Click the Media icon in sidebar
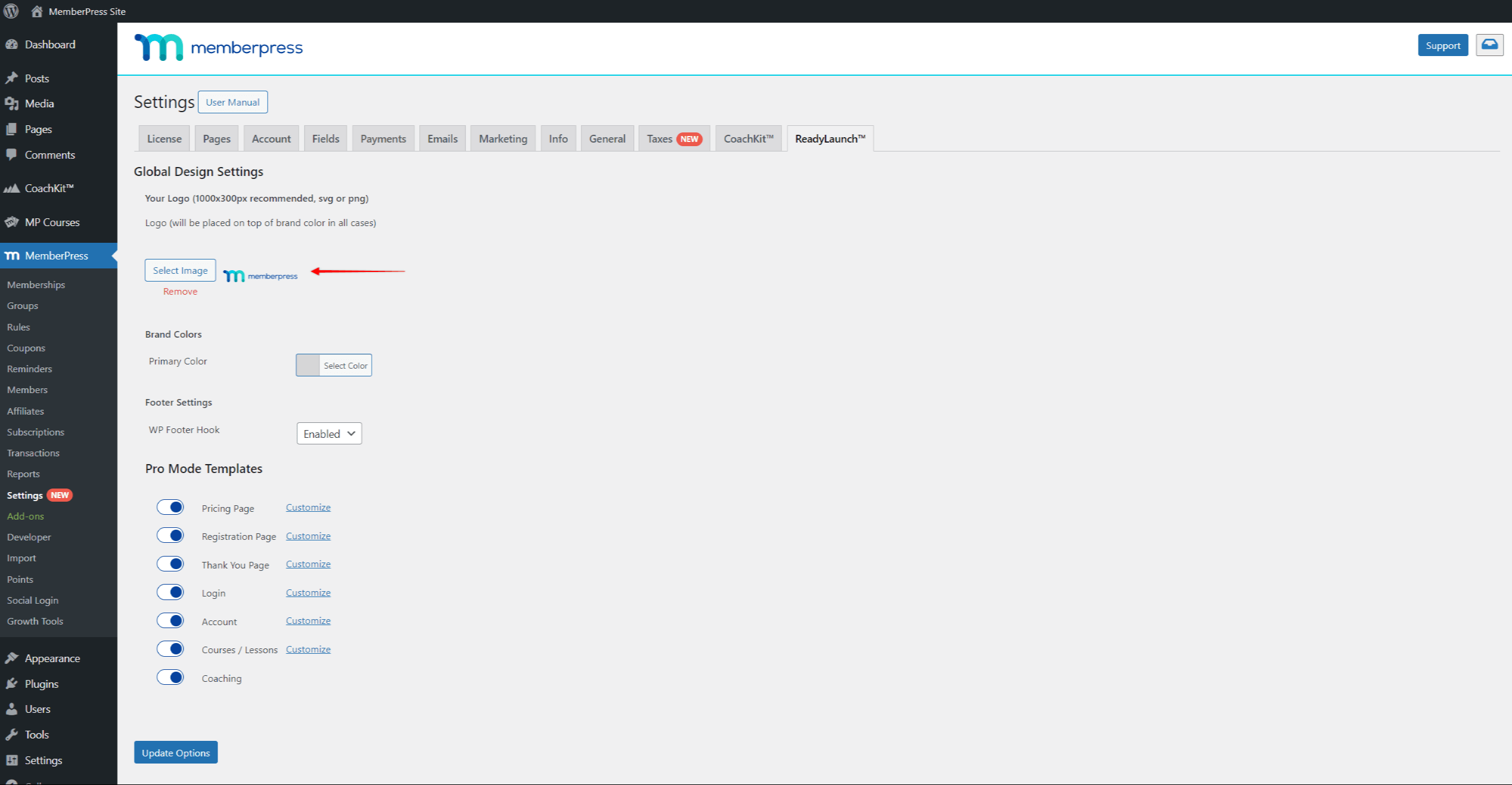 coord(12,104)
